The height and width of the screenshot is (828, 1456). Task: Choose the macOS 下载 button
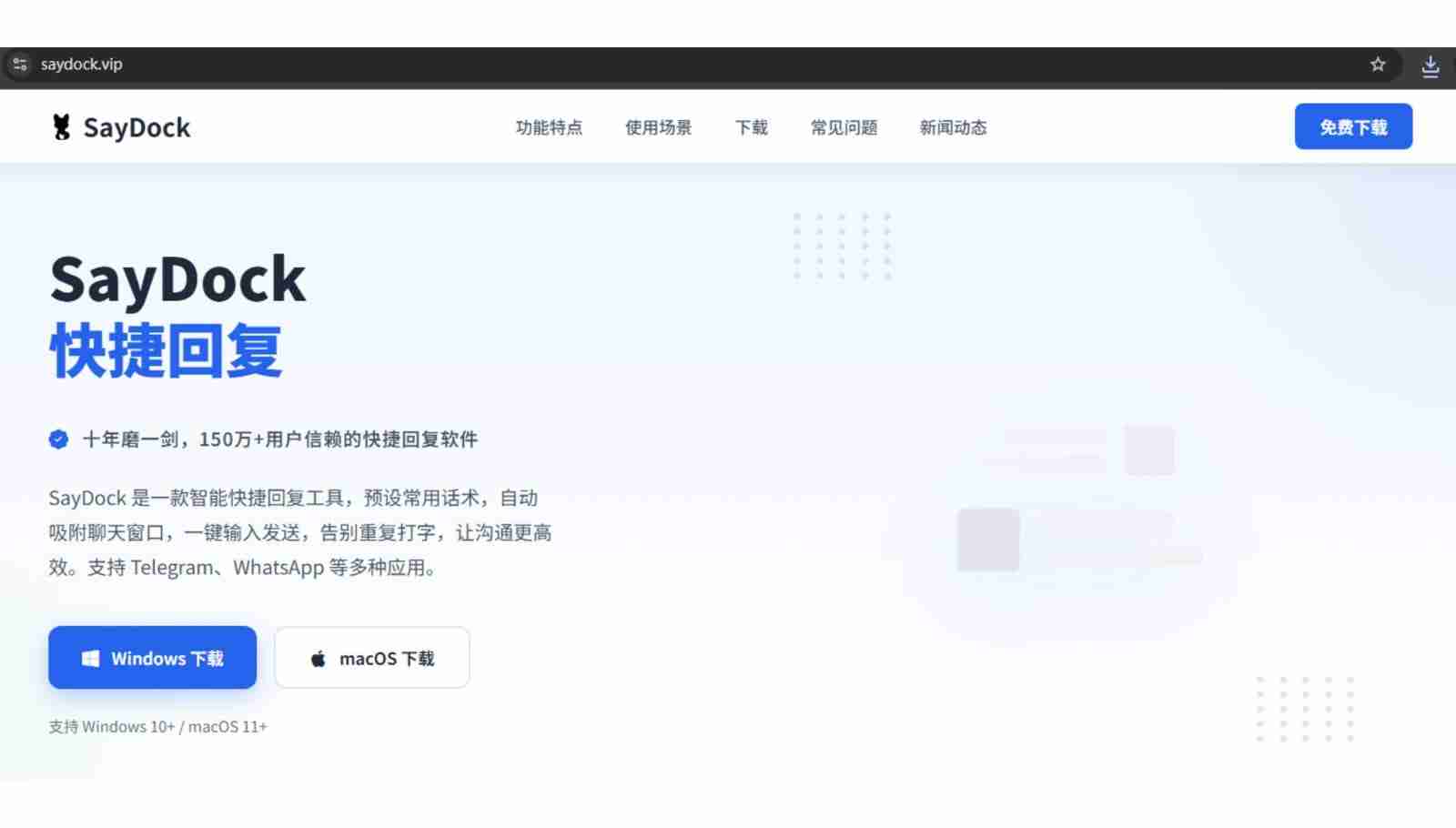point(372,657)
